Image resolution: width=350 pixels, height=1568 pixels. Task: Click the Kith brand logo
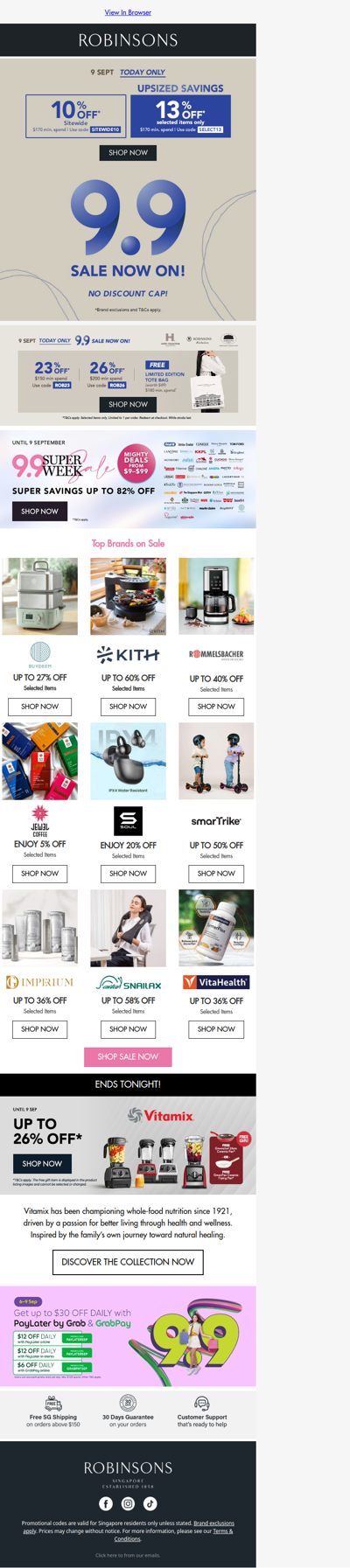tap(128, 654)
